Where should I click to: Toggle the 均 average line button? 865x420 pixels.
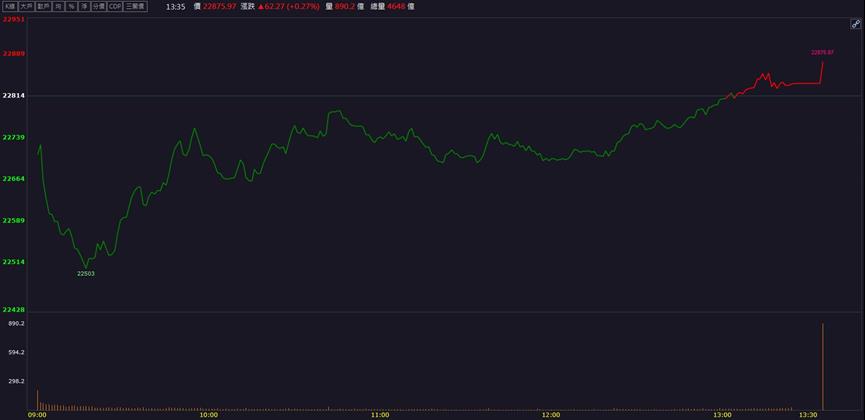[x=58, y=7]
